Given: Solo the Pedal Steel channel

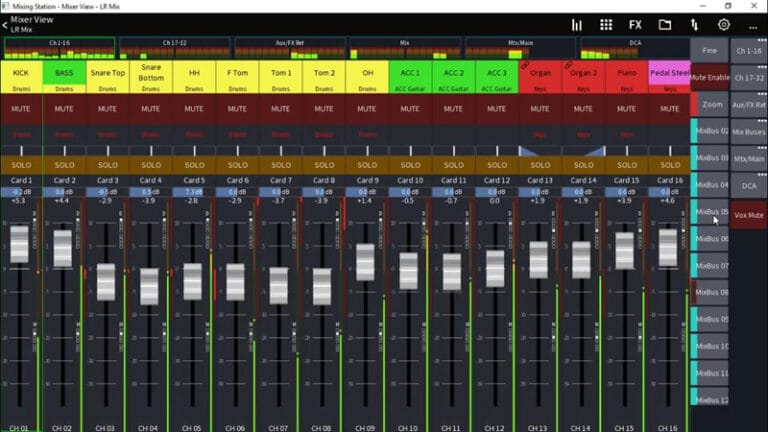Looking at the screenshot, I should [x=670, y=165].
